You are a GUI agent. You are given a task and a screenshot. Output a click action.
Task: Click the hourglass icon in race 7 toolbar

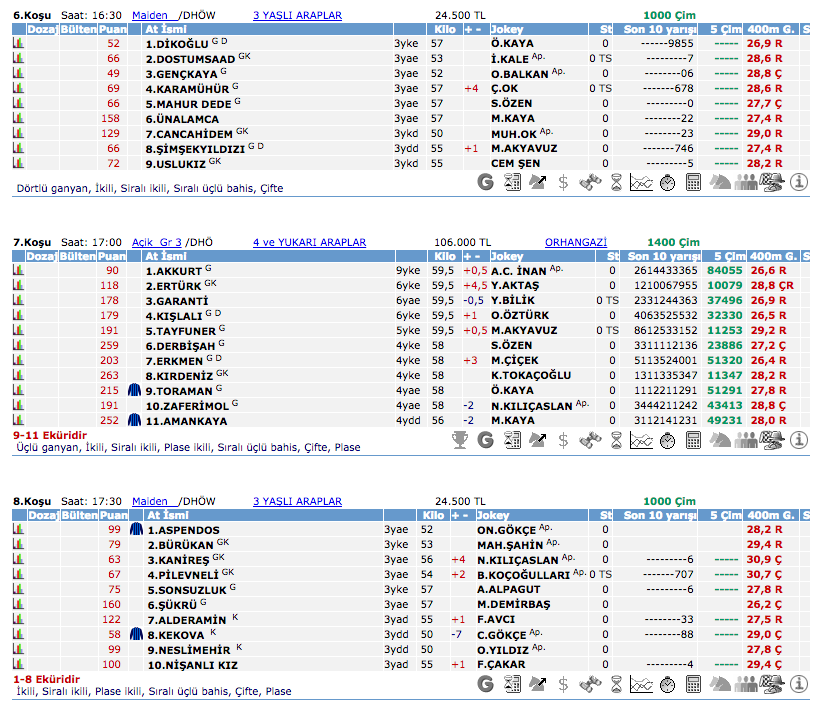617,438
